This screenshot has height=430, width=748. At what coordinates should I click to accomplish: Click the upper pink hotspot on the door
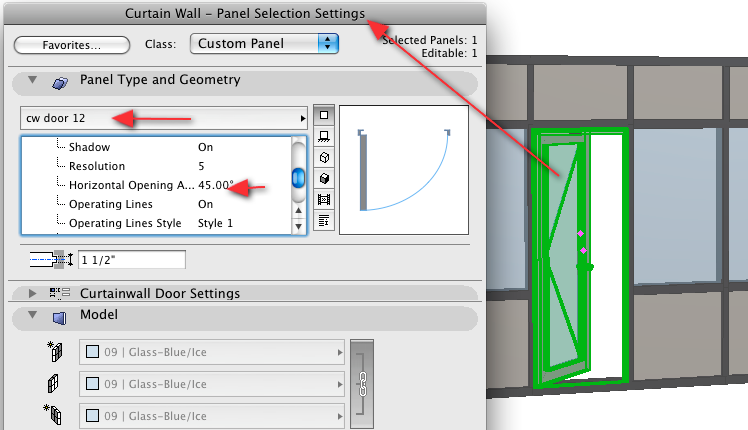click(x=581, y=233)
